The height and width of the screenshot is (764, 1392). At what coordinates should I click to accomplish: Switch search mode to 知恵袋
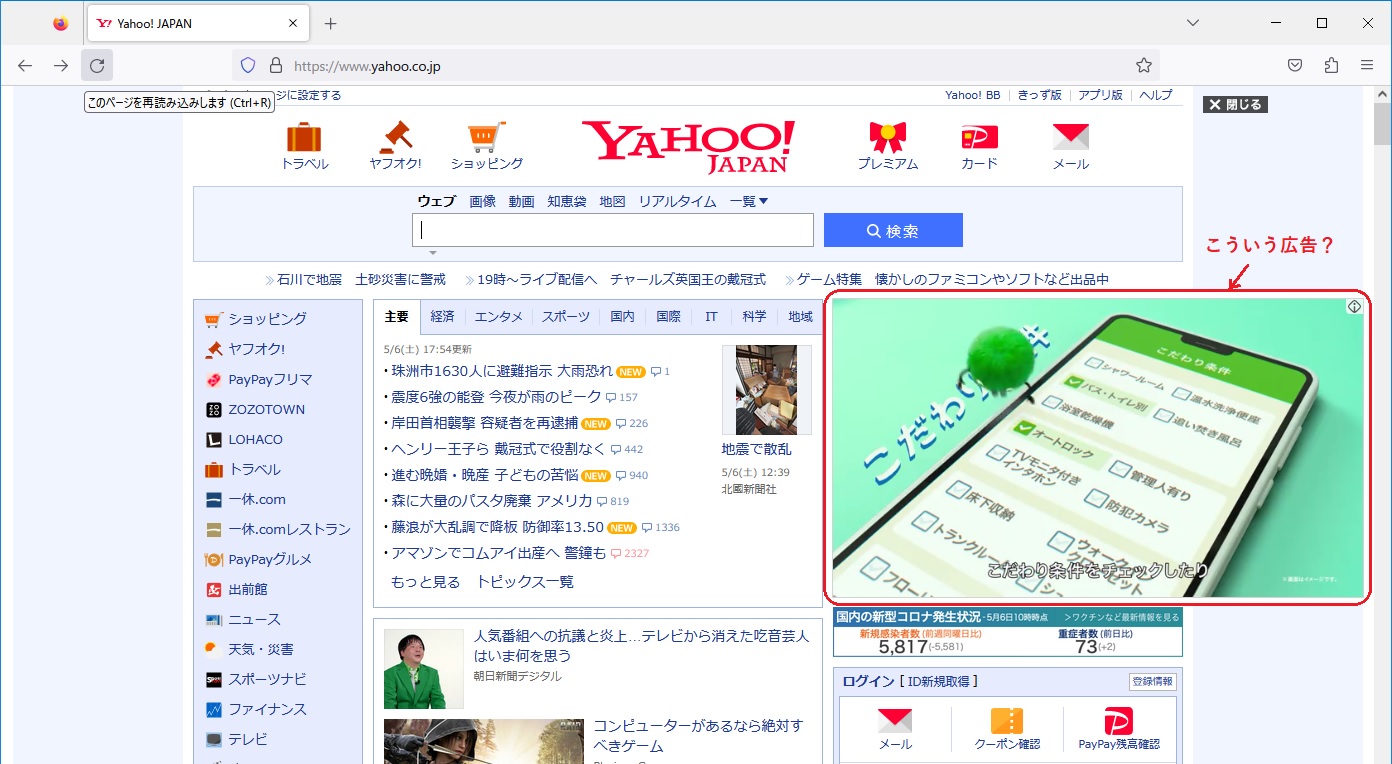(566, 201)
